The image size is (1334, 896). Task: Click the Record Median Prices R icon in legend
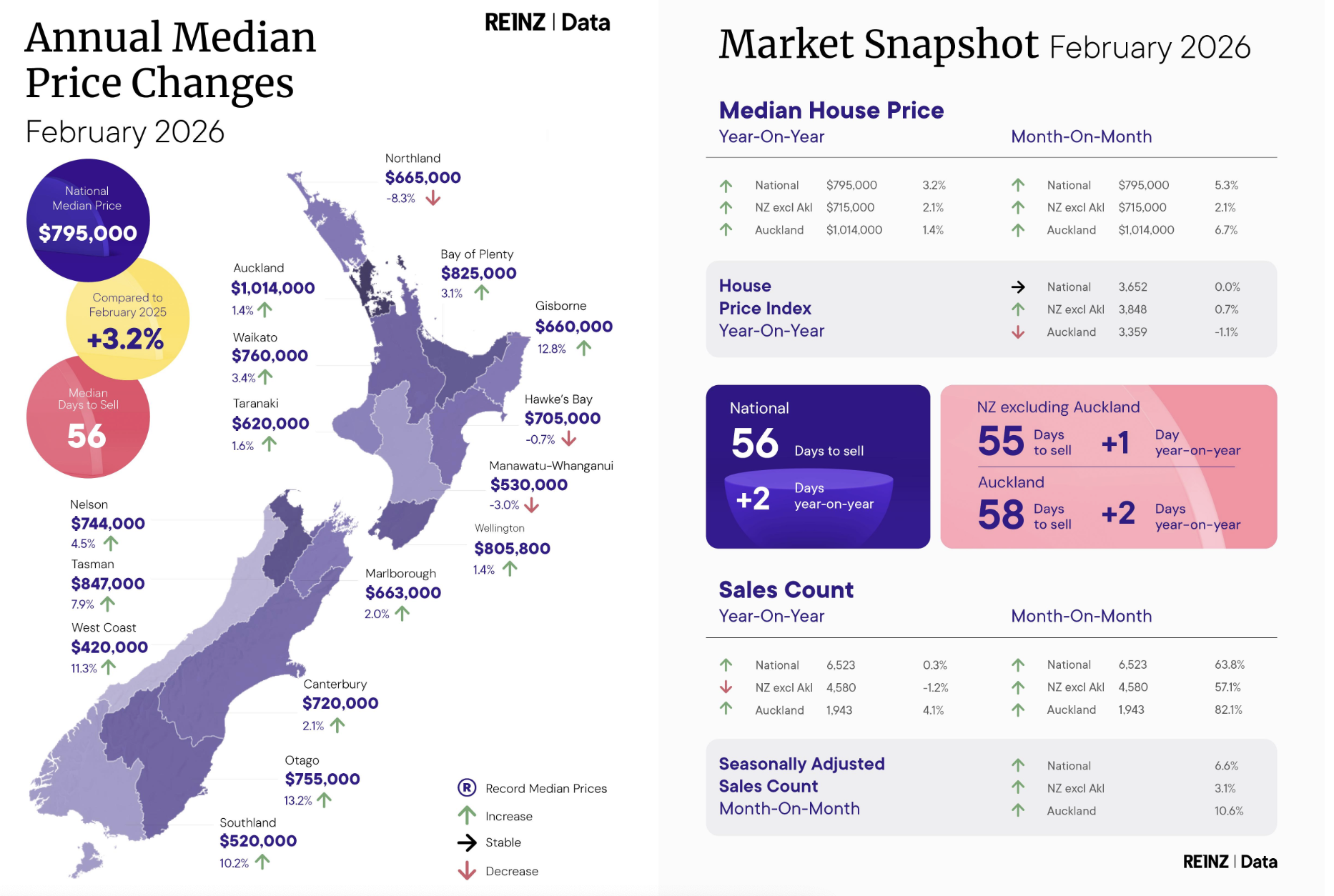[x=467, y=787]
